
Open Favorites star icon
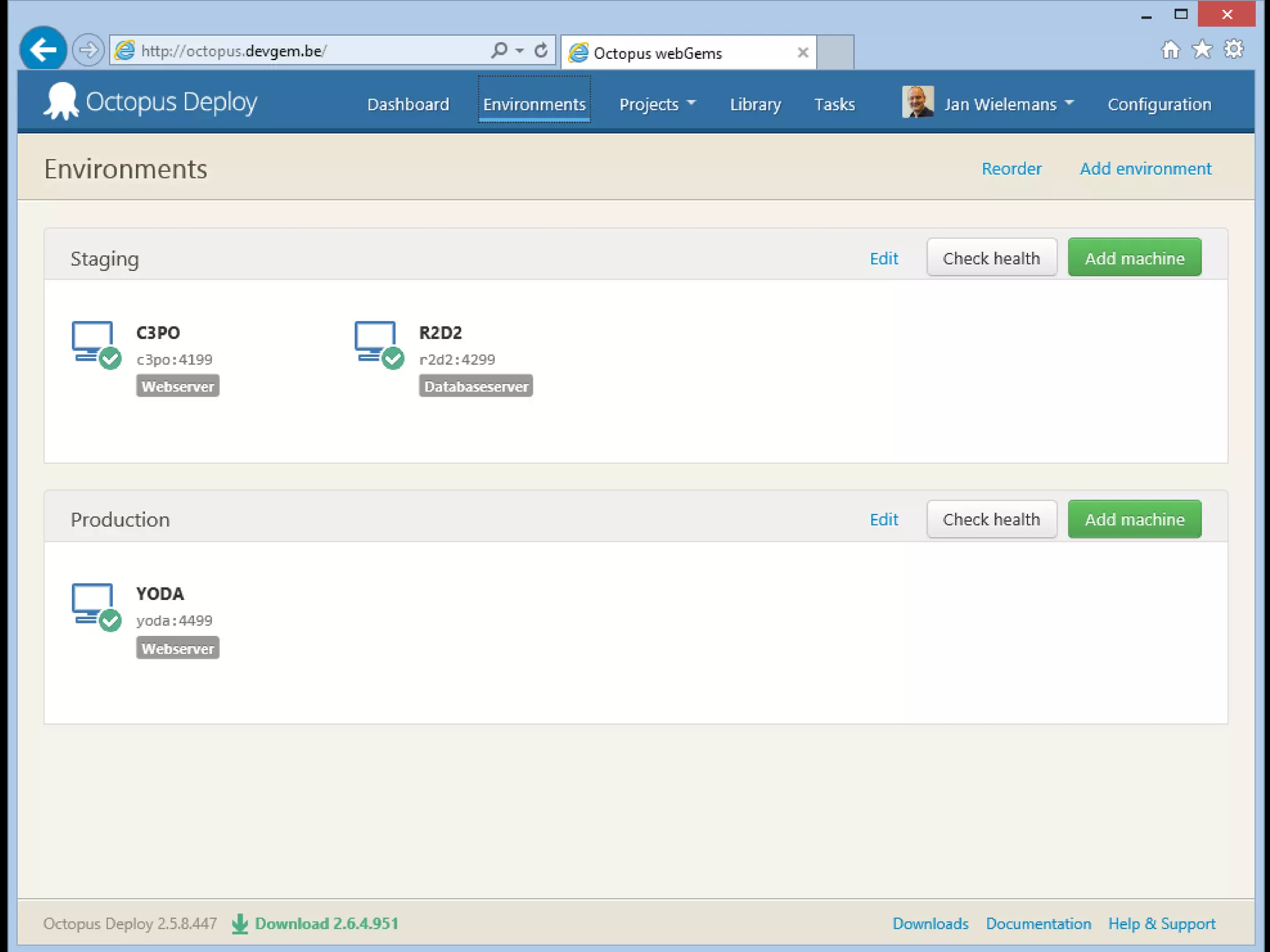tap(1202, 49)
